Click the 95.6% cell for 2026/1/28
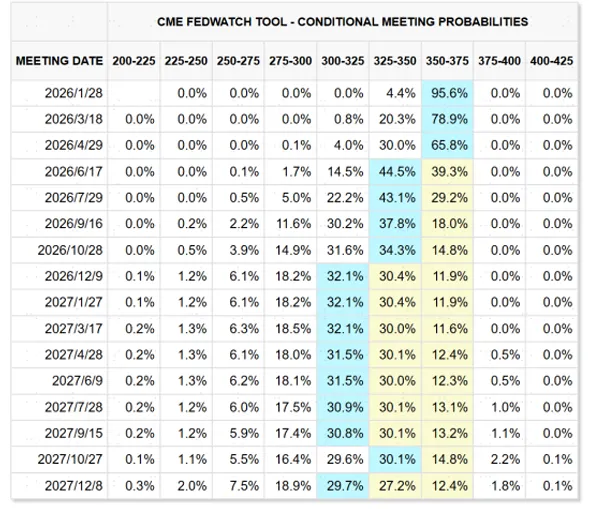594x509 pixels. click(x=447, y=93)
